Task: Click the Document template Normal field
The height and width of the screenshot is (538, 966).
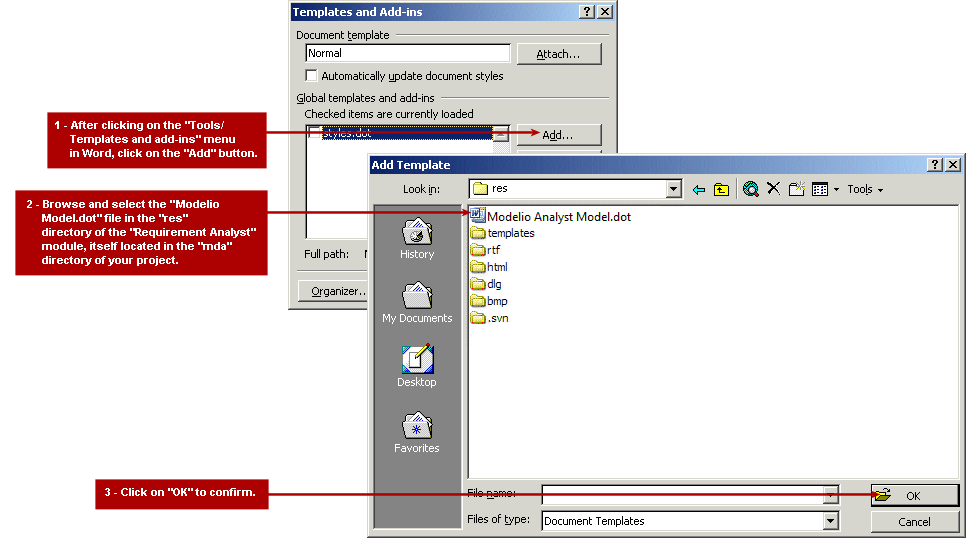Action: (408, 53)
